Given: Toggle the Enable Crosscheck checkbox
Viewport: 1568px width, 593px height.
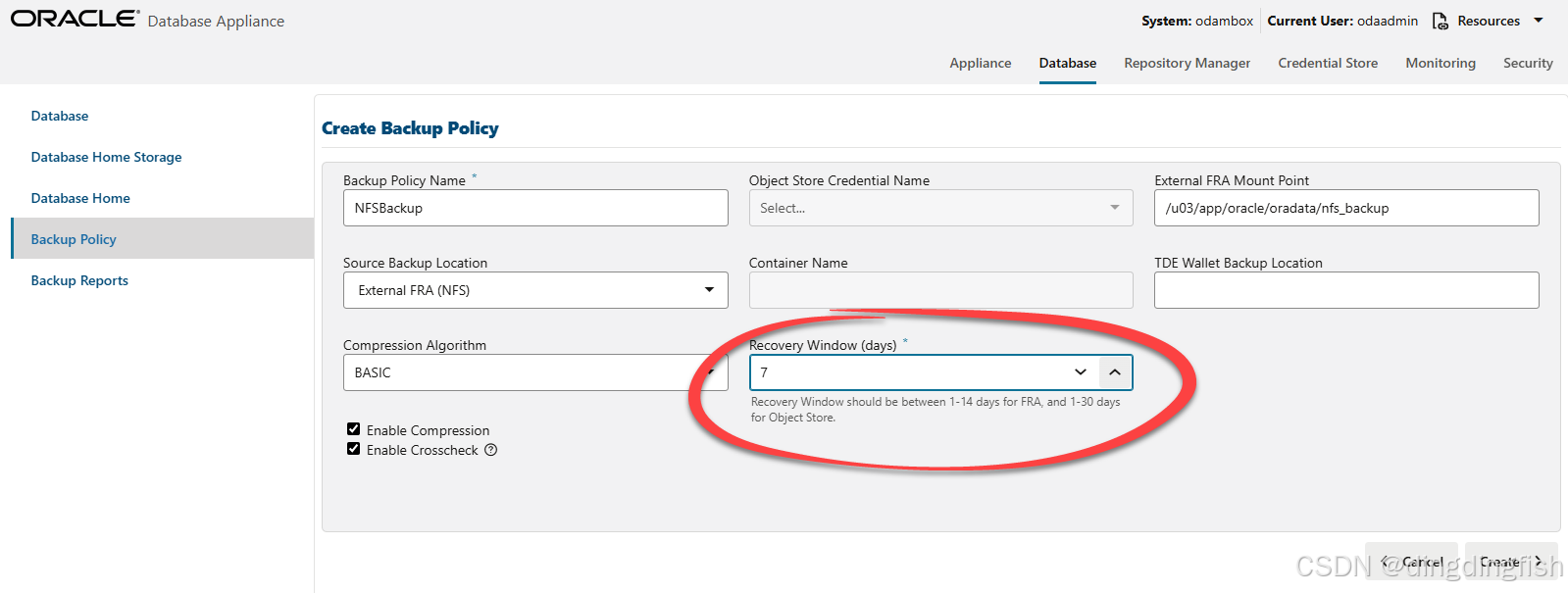Looking at the screenshot, I should click(354, 449).
